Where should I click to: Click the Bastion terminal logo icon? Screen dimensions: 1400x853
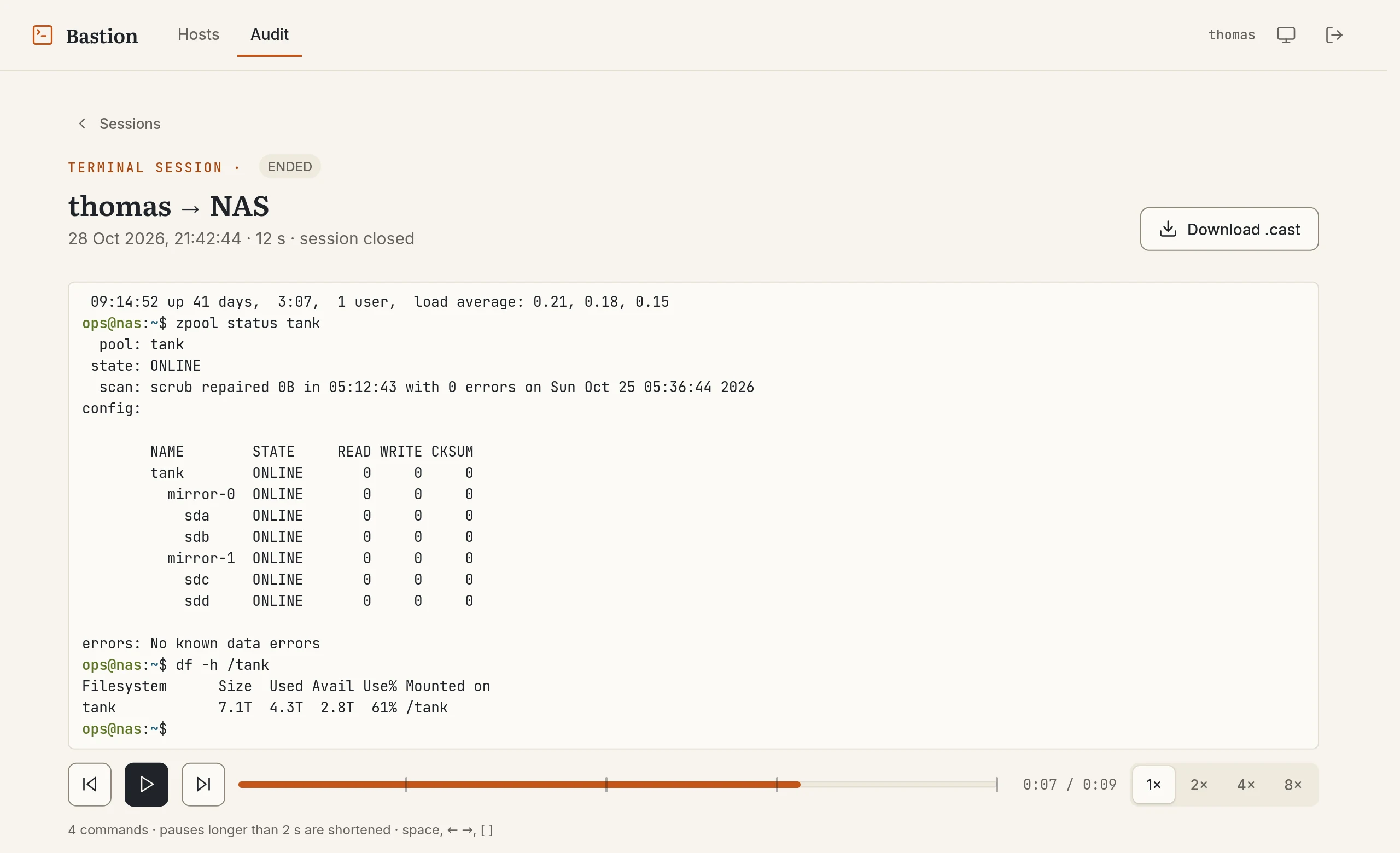(43, 34)
